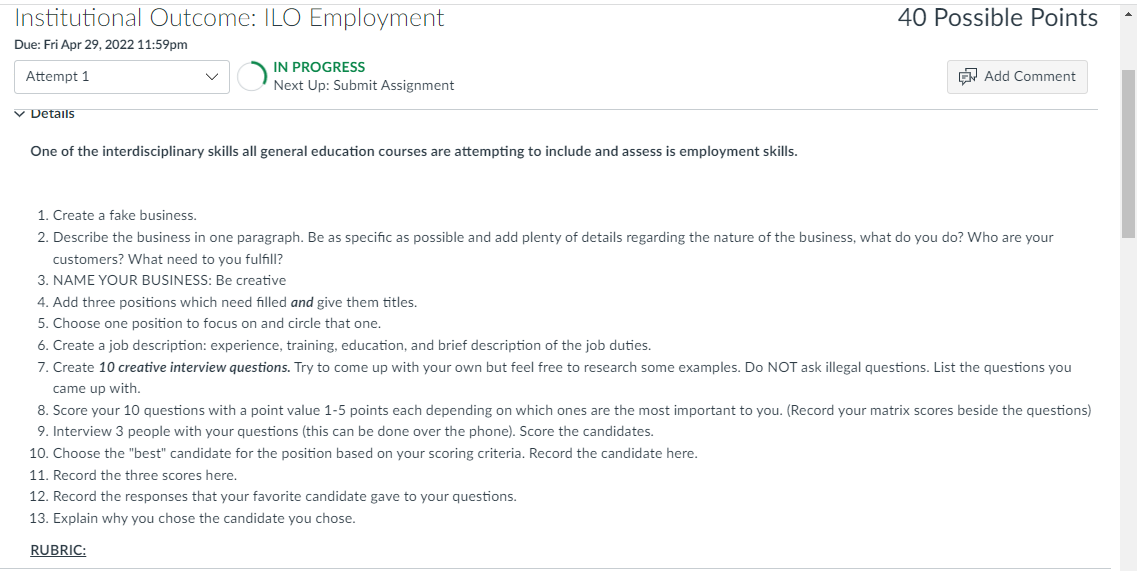This screenshot has height=571, width=1137.
Task: Click the Next Up: Submit Assignment text
Action: pyautogui.click(x=364, y=86)
